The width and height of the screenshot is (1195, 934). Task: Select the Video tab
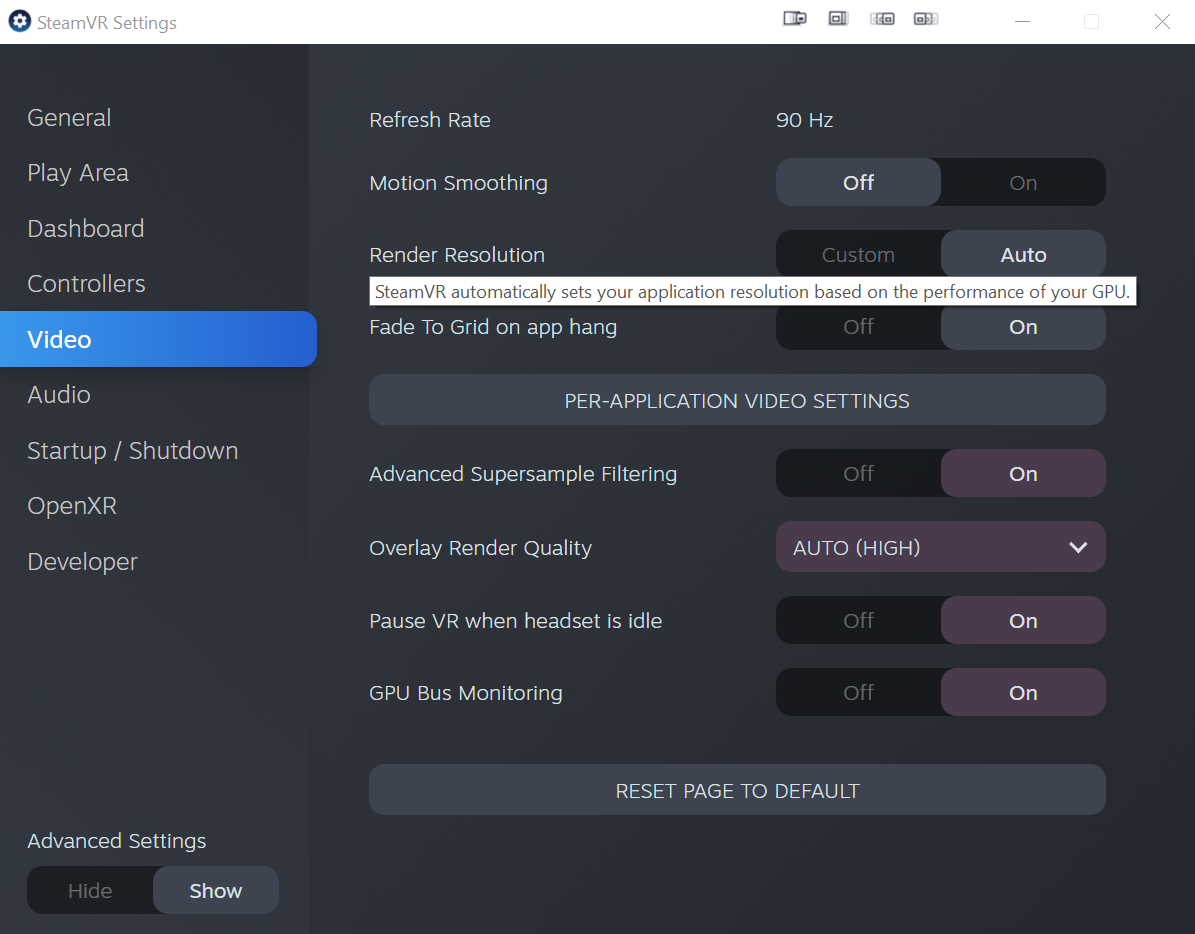pos(158,339)
